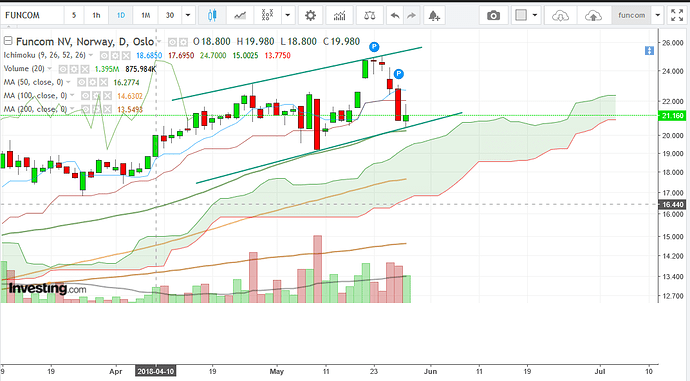Image resolution: width=690 pixels, height=381 pixels.
Task: Click the funcom saved layout button
Action: [631, 15]
